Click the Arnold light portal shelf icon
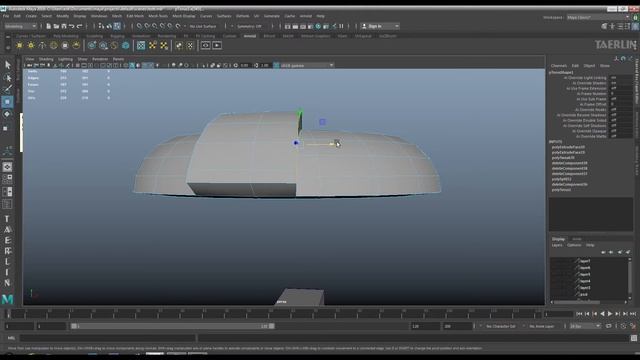 coord(65,45)
